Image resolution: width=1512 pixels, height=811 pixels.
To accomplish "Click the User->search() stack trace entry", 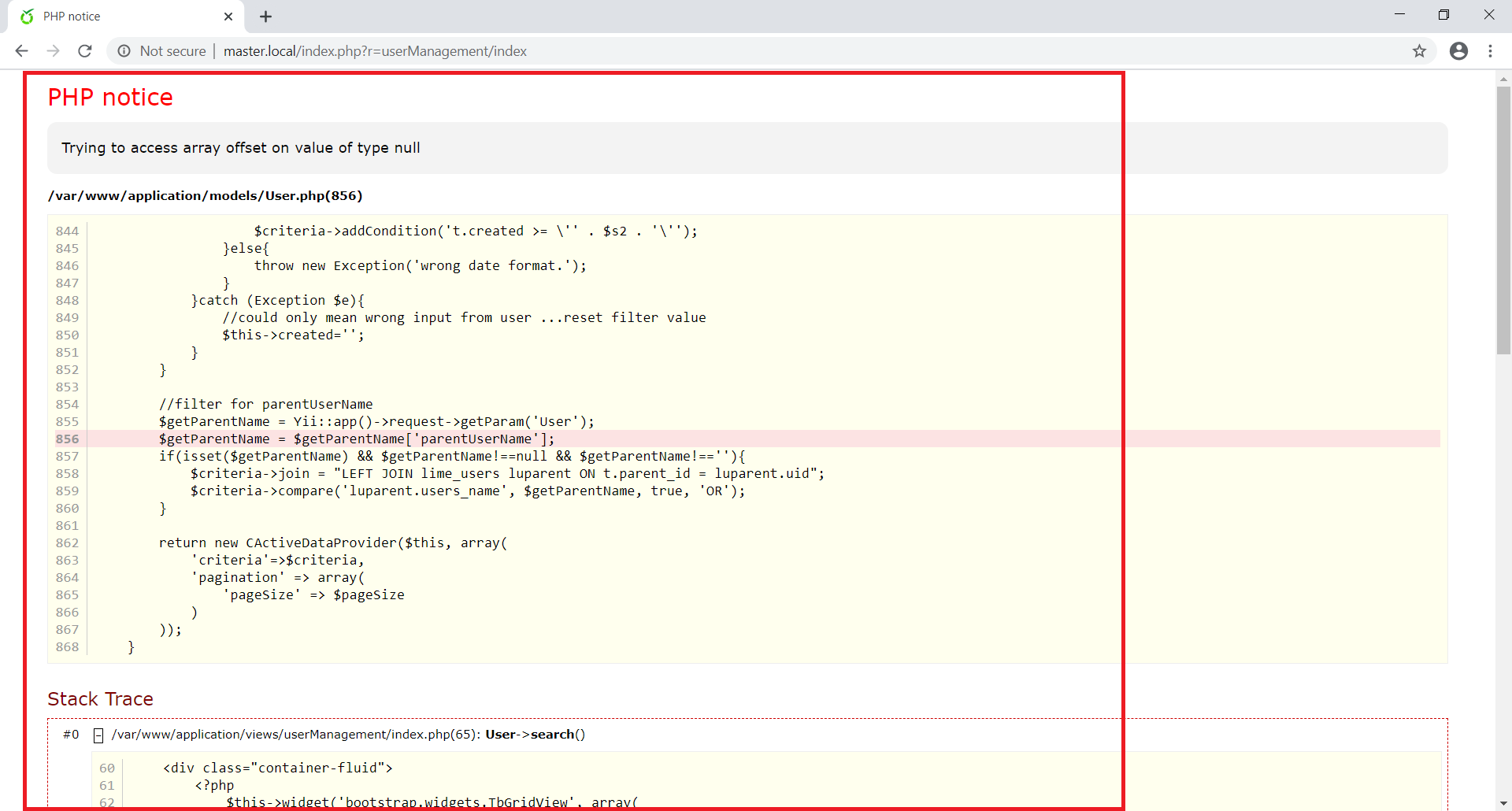I will click(535, 735).
